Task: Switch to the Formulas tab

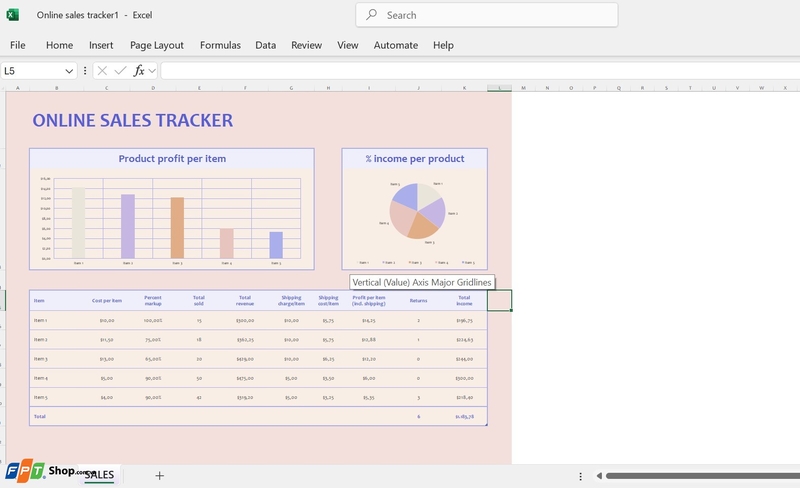Action: pyautogui.click(x=220, y=45)
